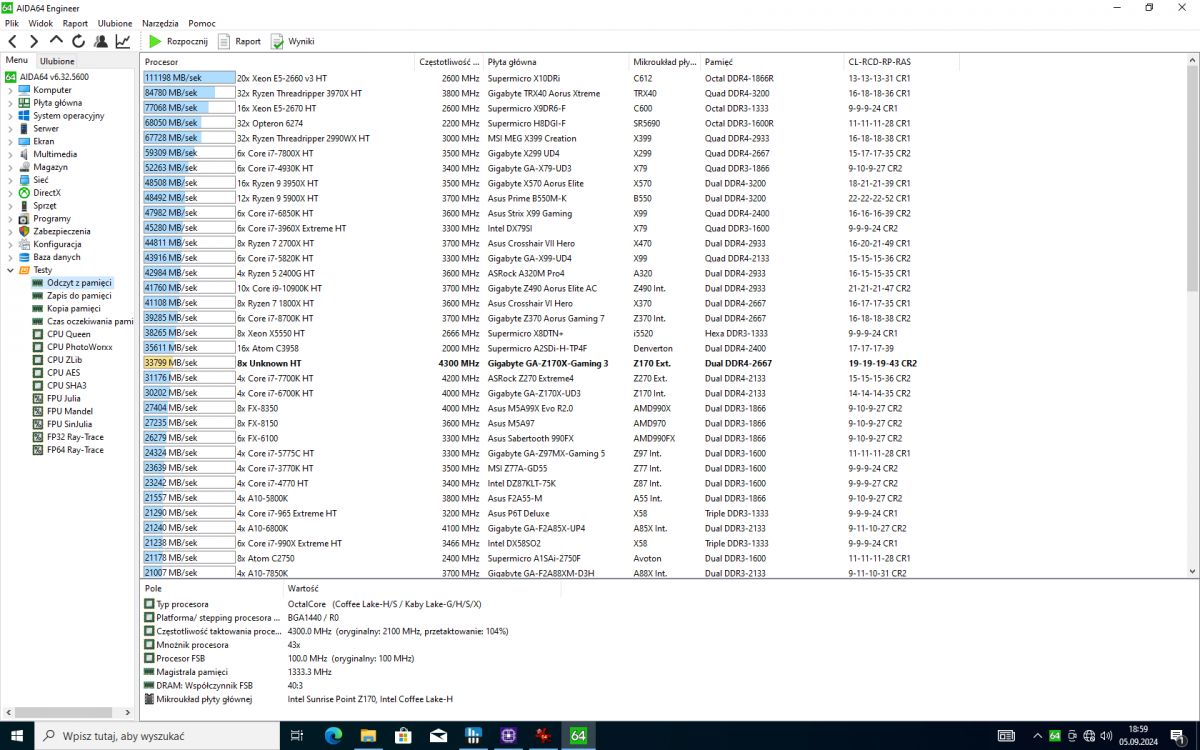This screenshot has height=750, width=1200.
Task: Start the benchmark with Rozpocznij
Action: pyautogui.click(x=178, y=41)
